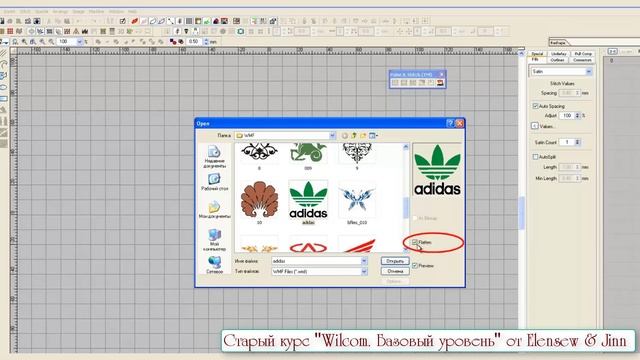Screen dimensions: 640x360
Task: Click the Имя файла text field
Action: 316,261
